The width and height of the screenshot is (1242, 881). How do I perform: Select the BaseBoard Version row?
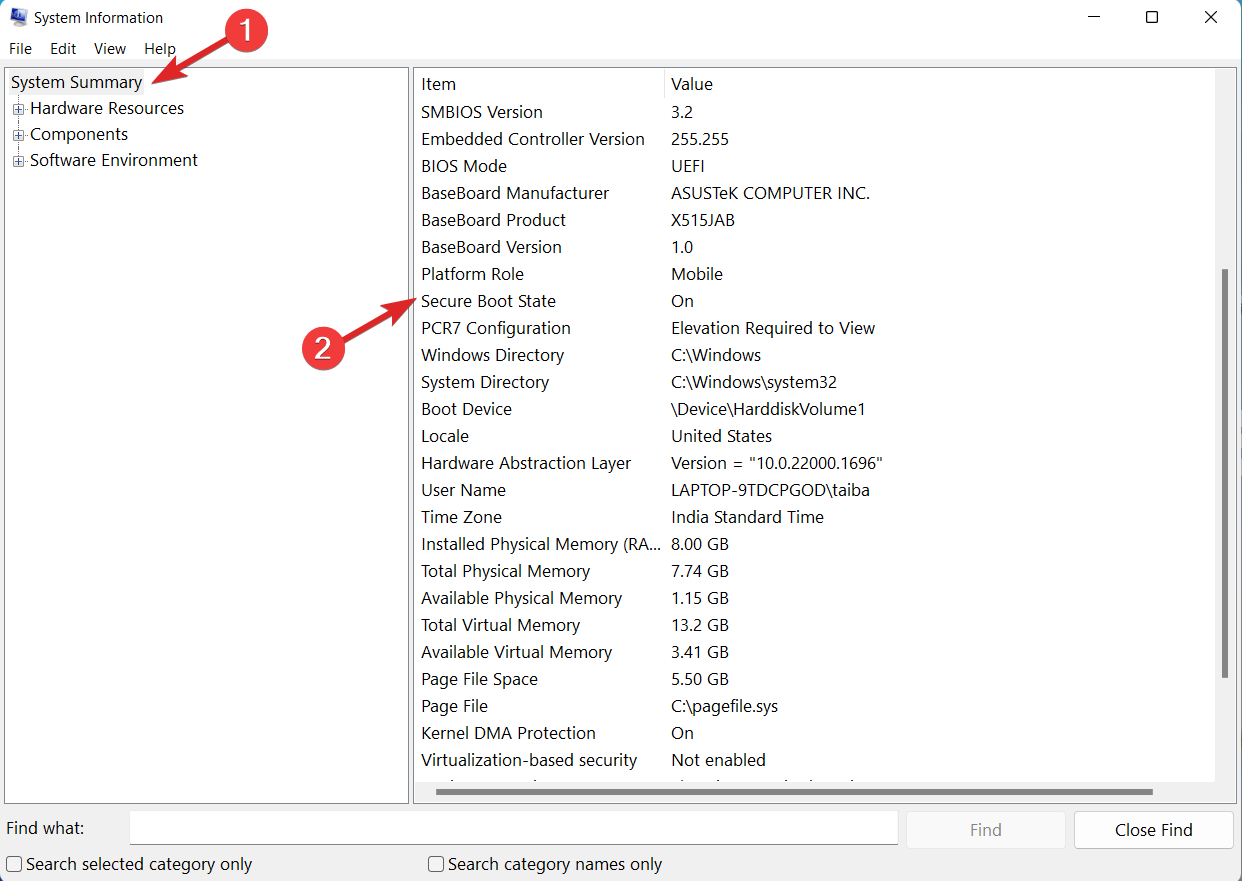click(815, 247)
